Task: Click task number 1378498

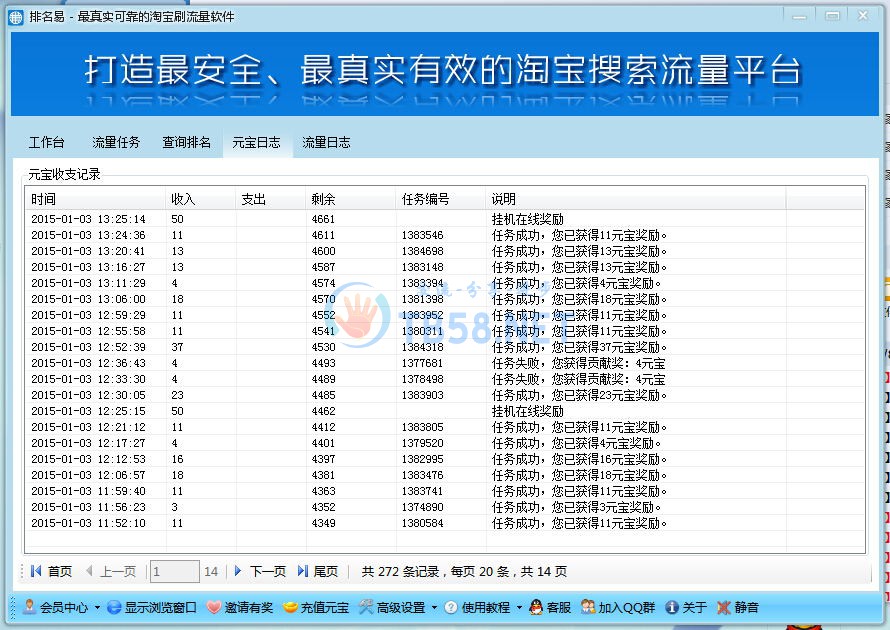Action: click(422, 379)
